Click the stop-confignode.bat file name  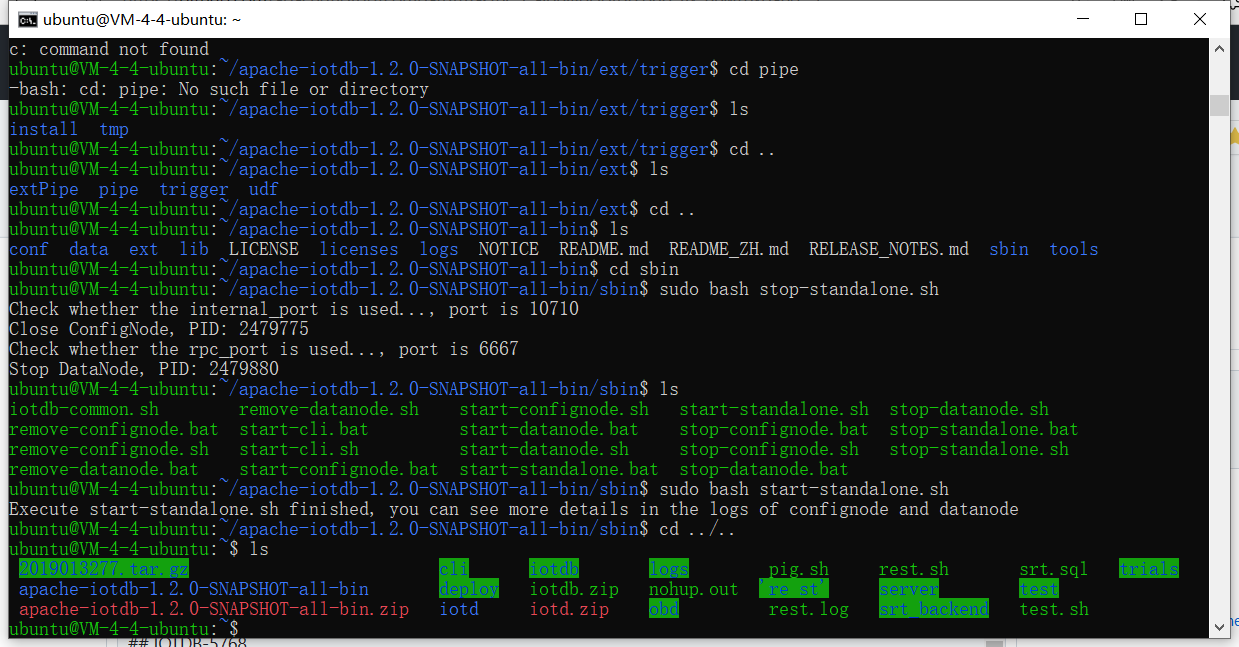click(x=774, y=429)
